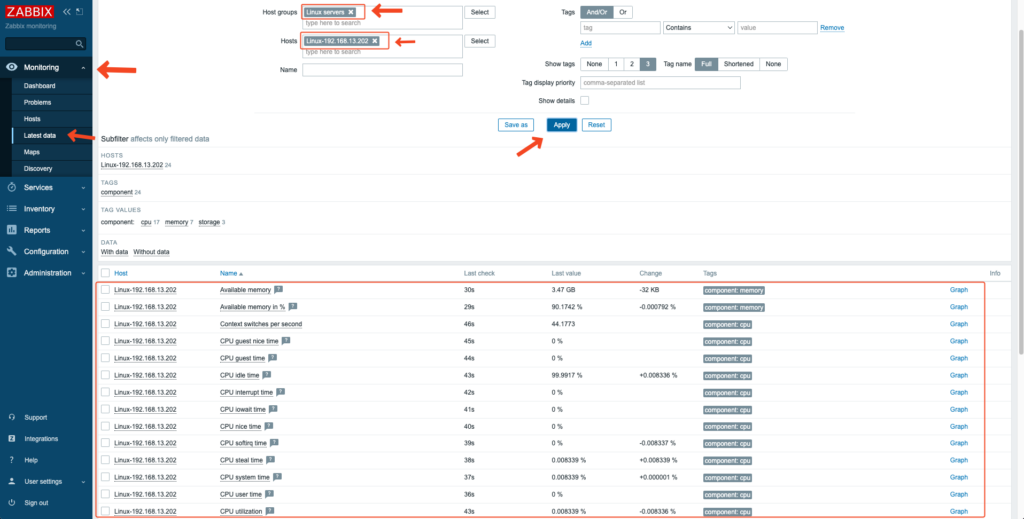
Task: Set Show tags to None
Action: coord(594,64)
